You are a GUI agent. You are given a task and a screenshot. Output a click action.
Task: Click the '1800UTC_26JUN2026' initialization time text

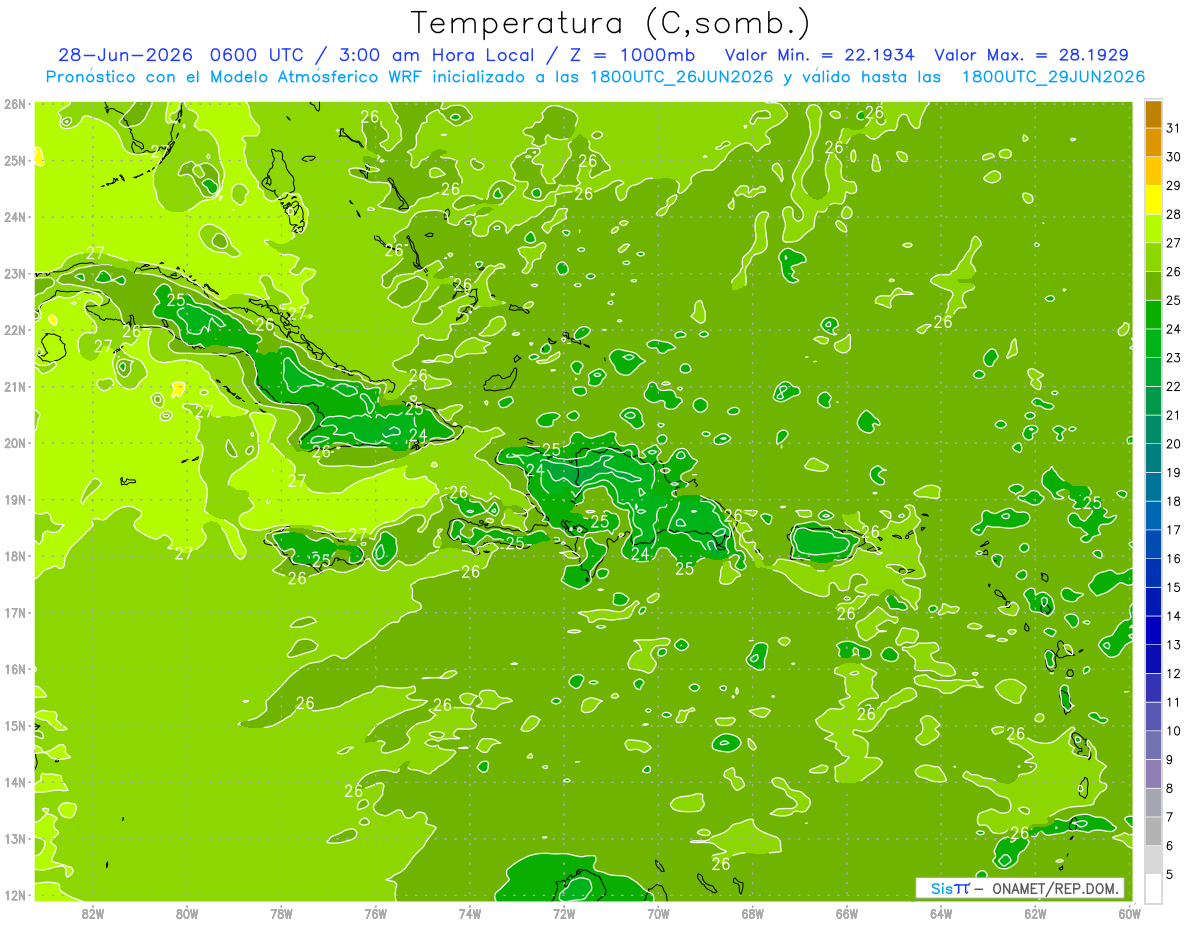[678, 77]
